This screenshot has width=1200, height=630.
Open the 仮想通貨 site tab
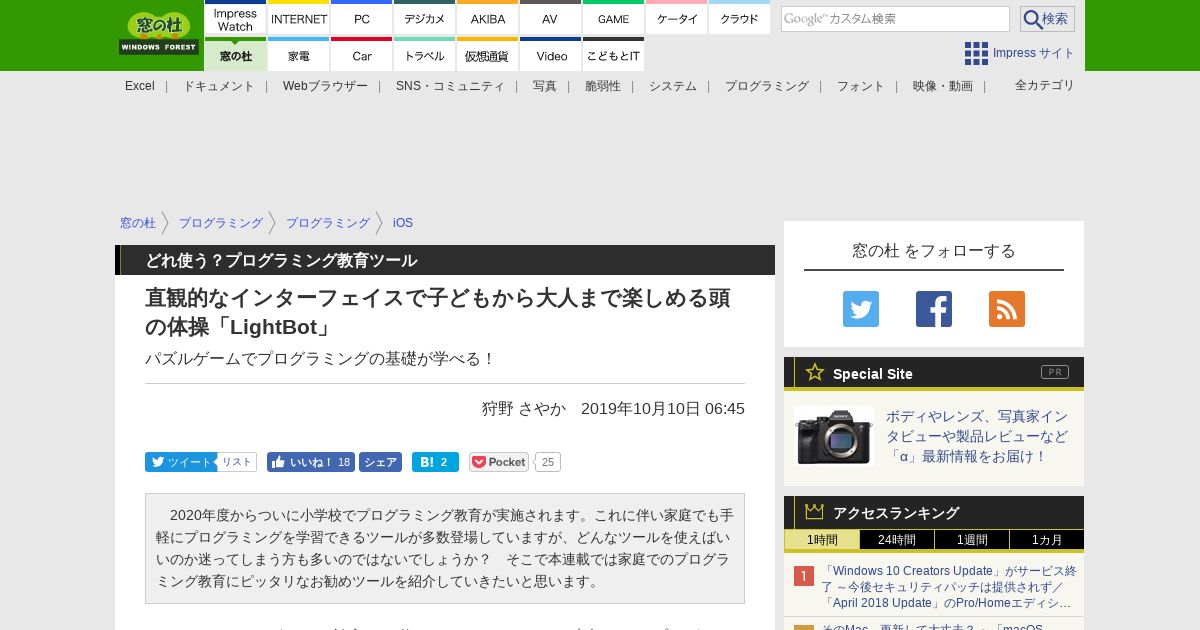coord(488,54)
